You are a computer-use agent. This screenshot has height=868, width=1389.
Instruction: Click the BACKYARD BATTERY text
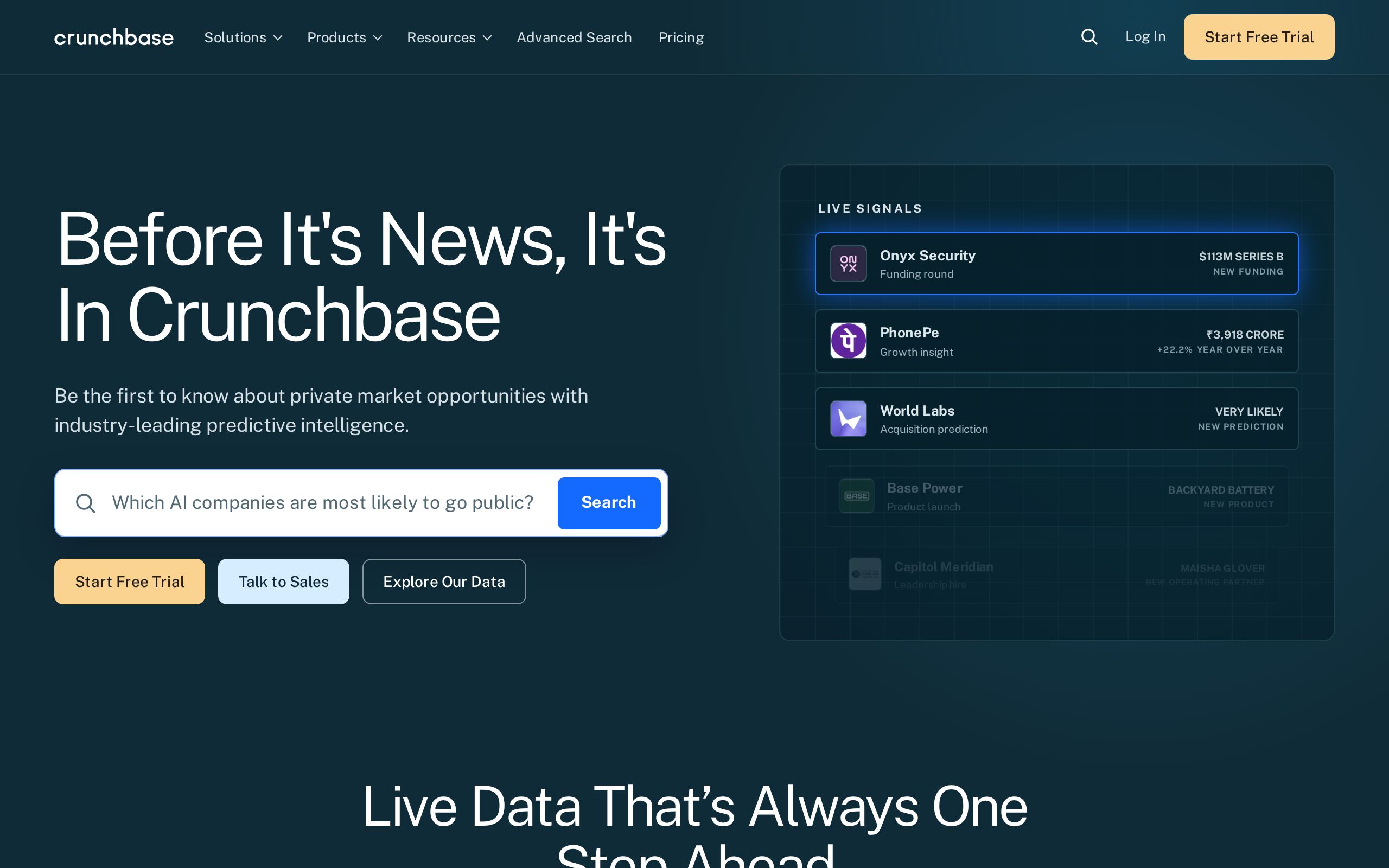point(1221,490)
